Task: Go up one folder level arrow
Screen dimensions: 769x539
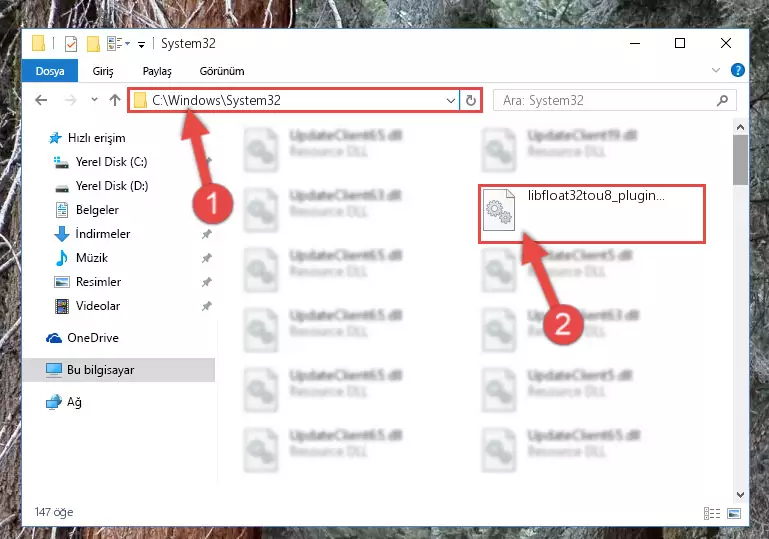Action: point(115,101)
